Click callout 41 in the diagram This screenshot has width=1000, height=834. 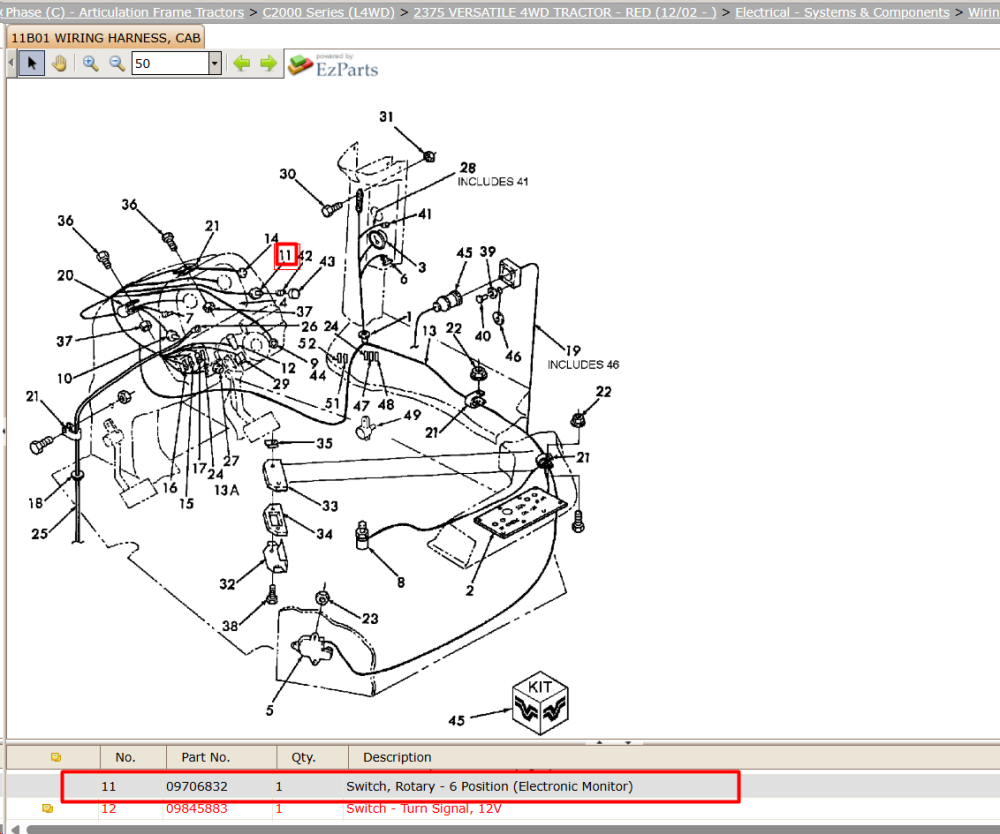click(425, 214)
